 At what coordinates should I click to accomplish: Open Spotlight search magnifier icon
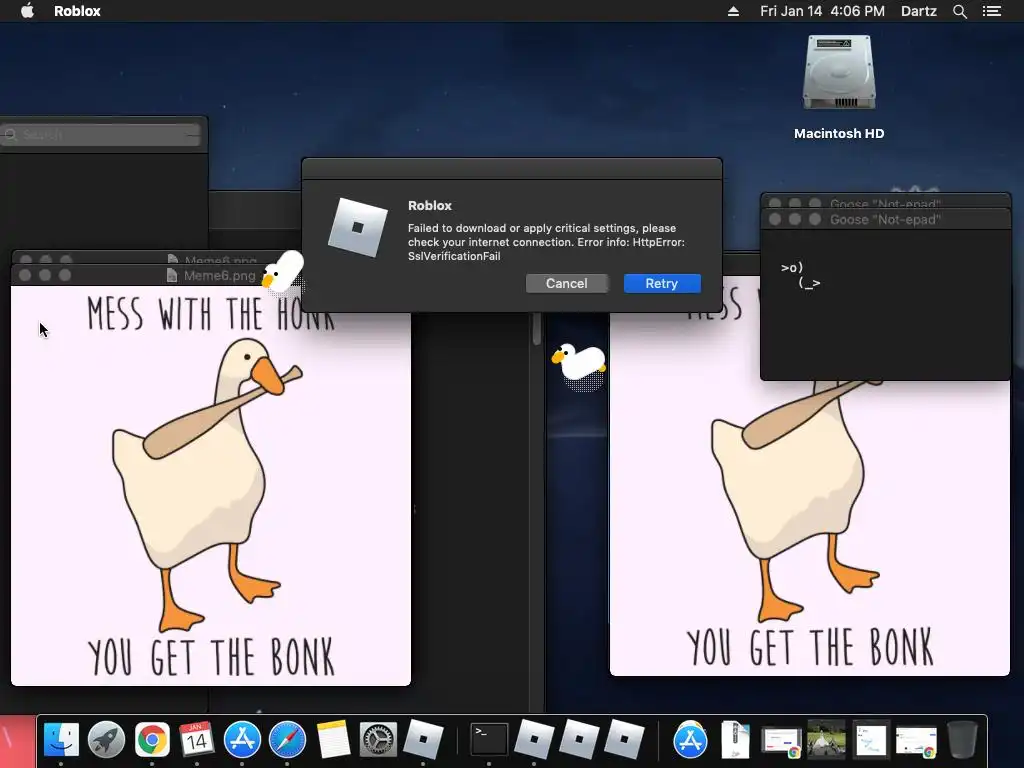click(959, 11)
